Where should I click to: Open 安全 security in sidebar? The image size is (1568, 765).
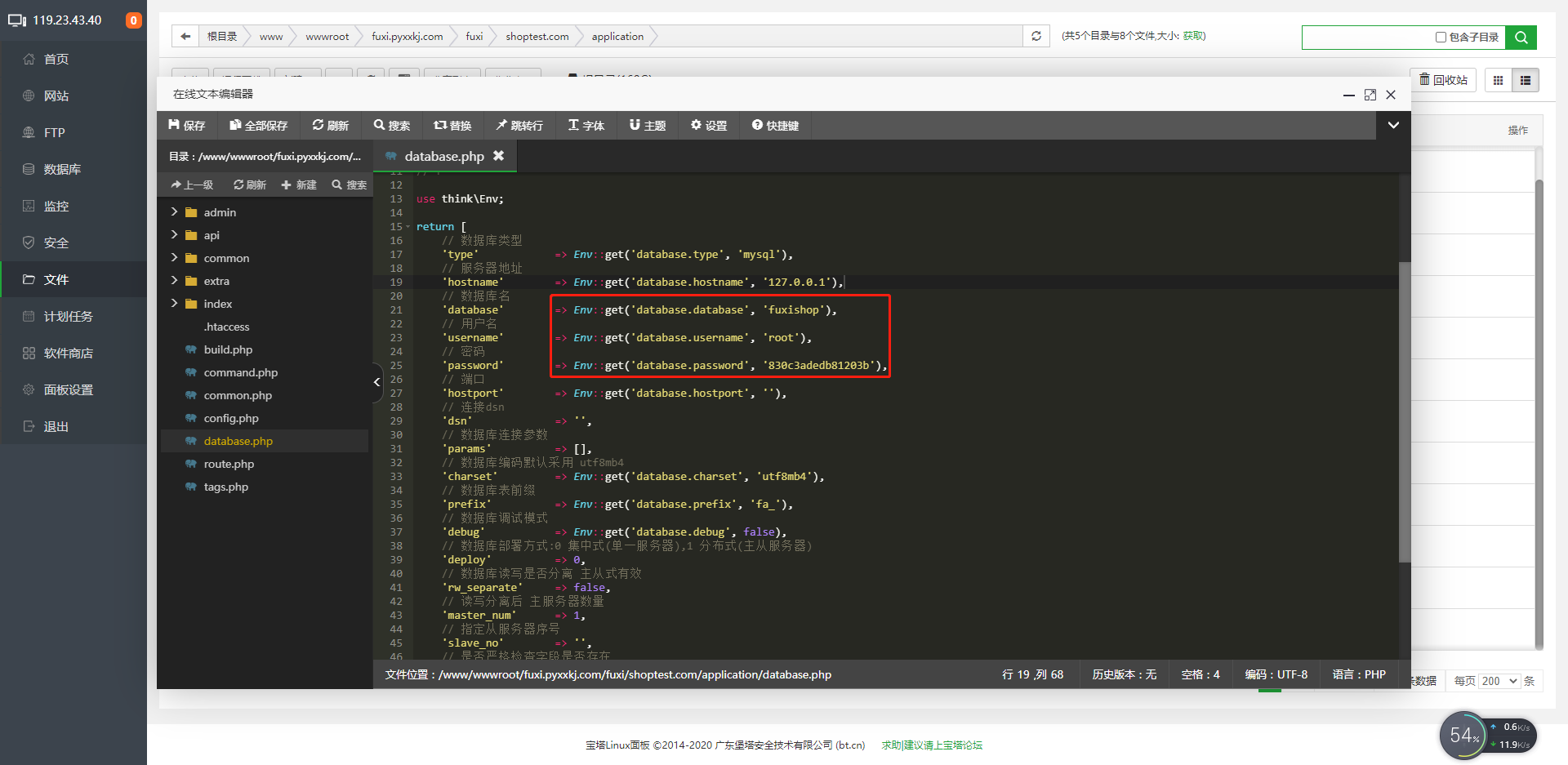pos(73,242)
